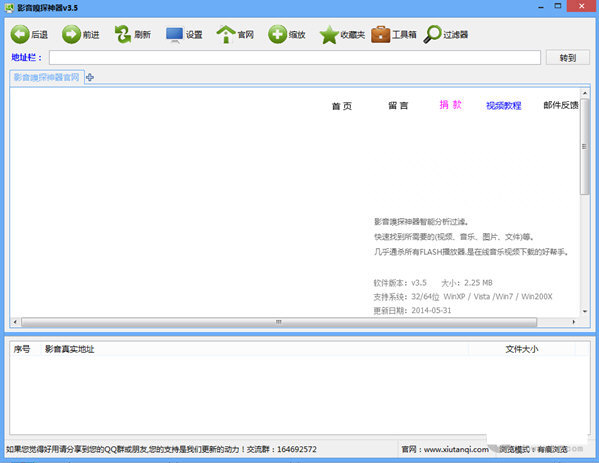Viewport: 599px width, 463px height.
Task: Click the green back arrow icon (后退)
Action: (x=20, y=34)
